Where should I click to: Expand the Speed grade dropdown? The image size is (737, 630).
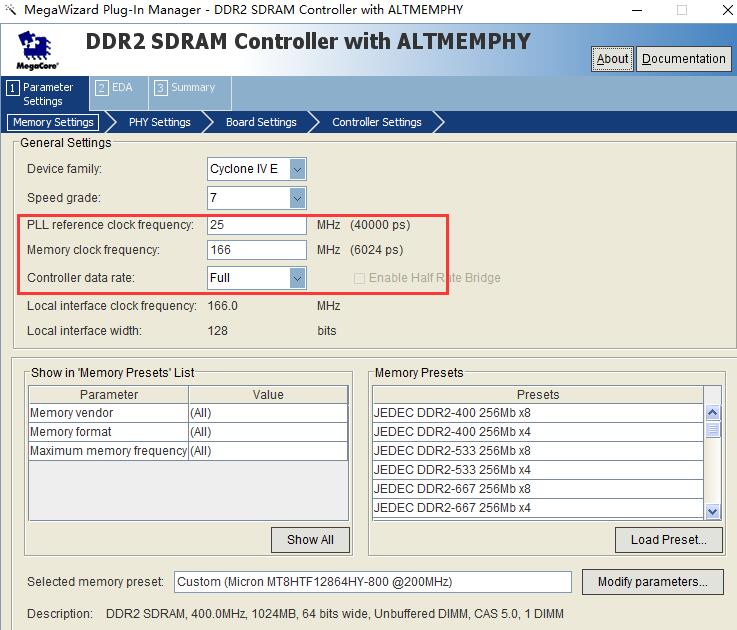click(x=298, y=198)
